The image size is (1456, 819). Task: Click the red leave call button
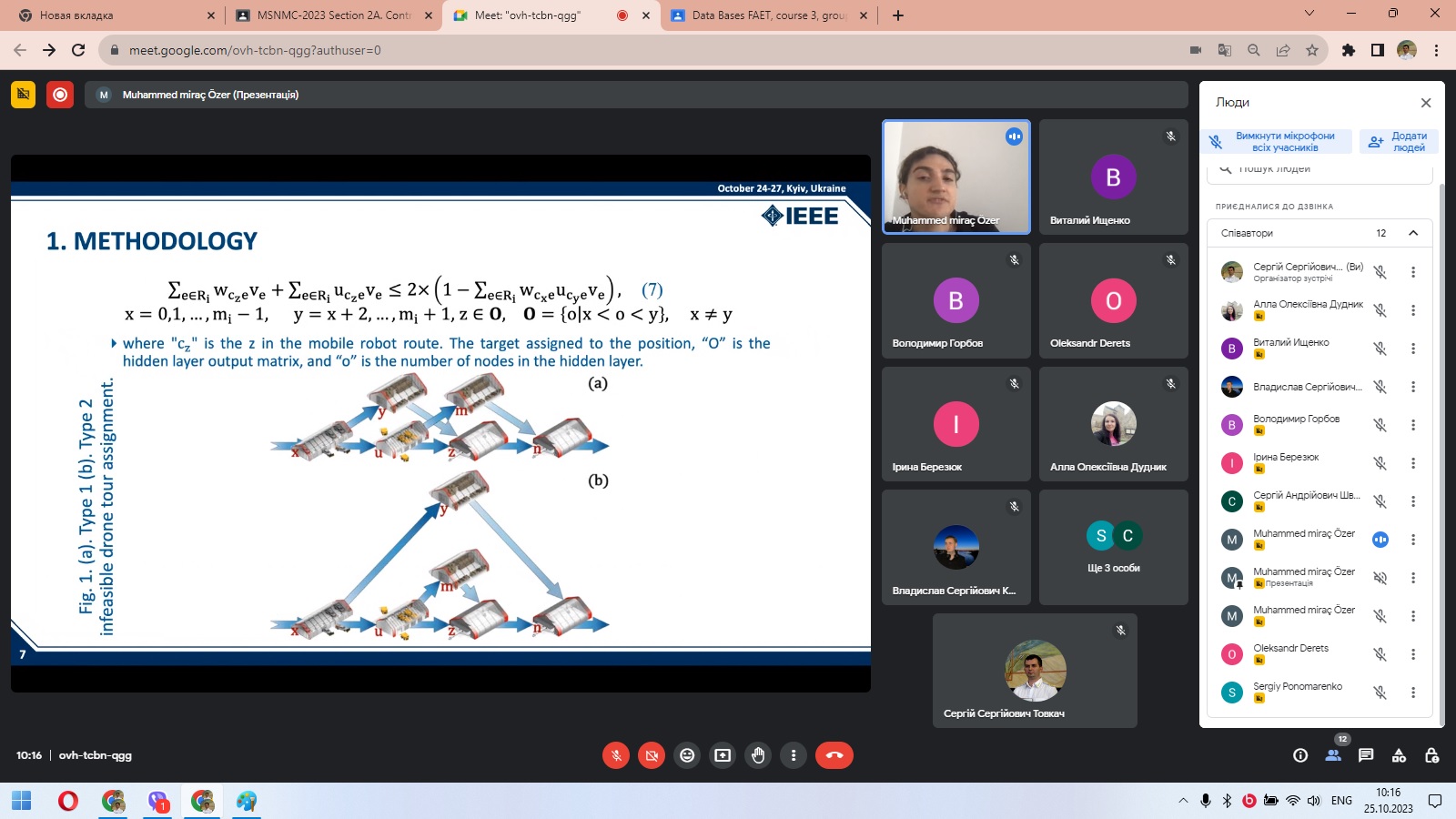pos(834,755)
